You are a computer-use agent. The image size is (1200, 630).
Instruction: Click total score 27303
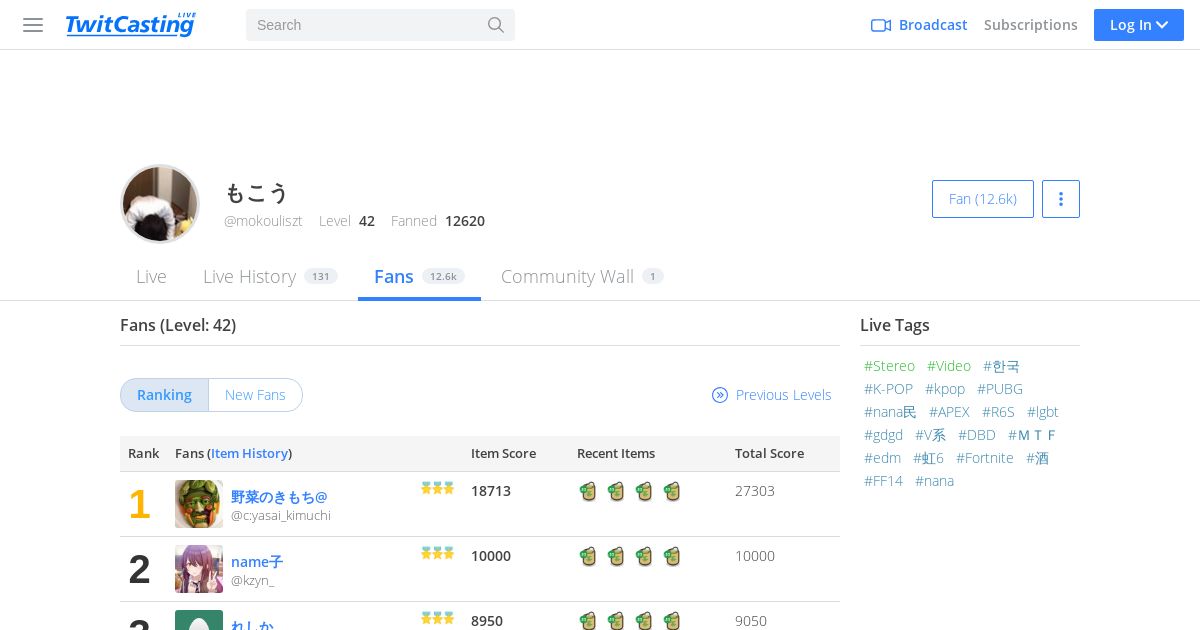coord(755,491)
